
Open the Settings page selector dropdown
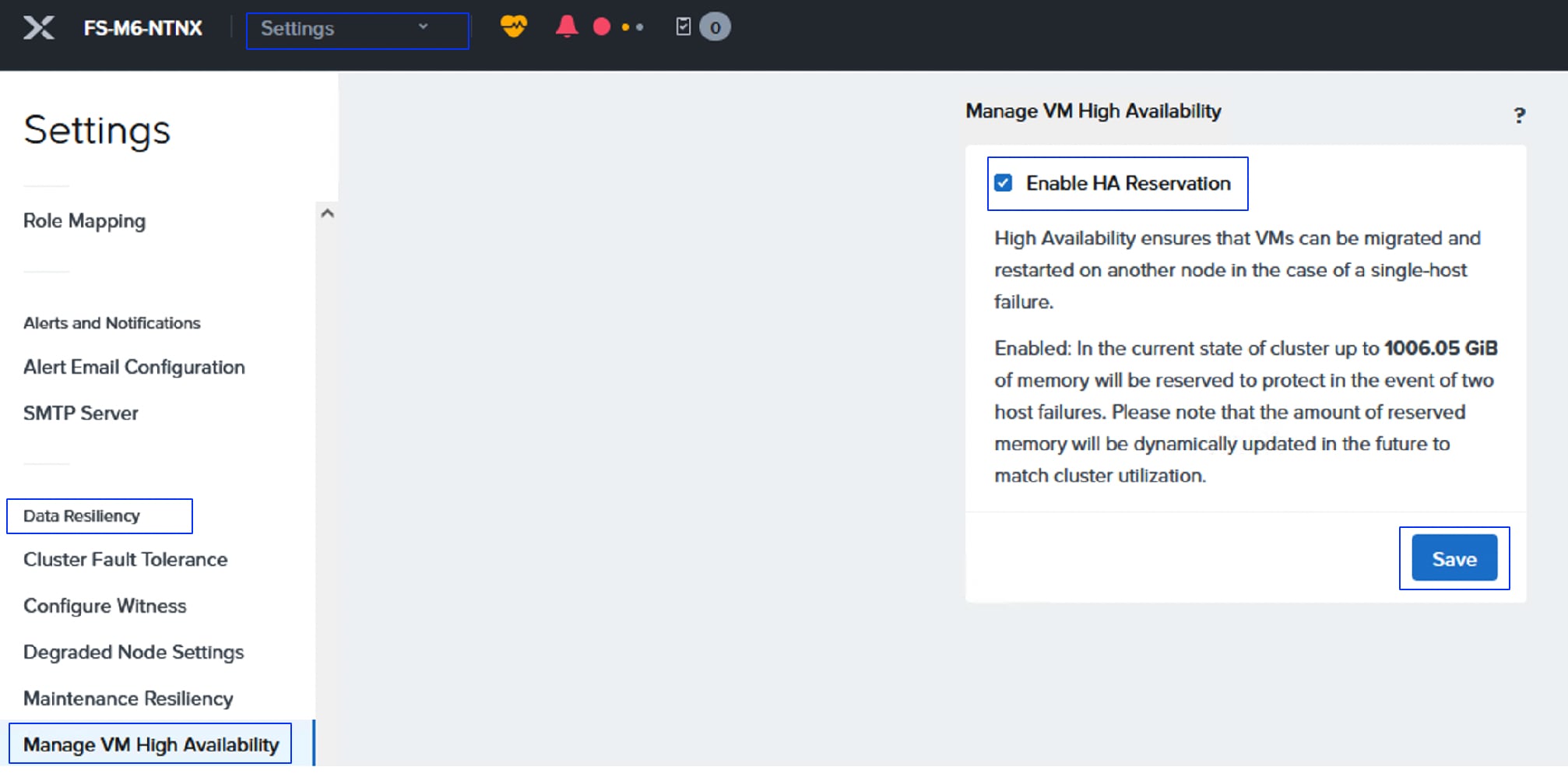(357, 30)
